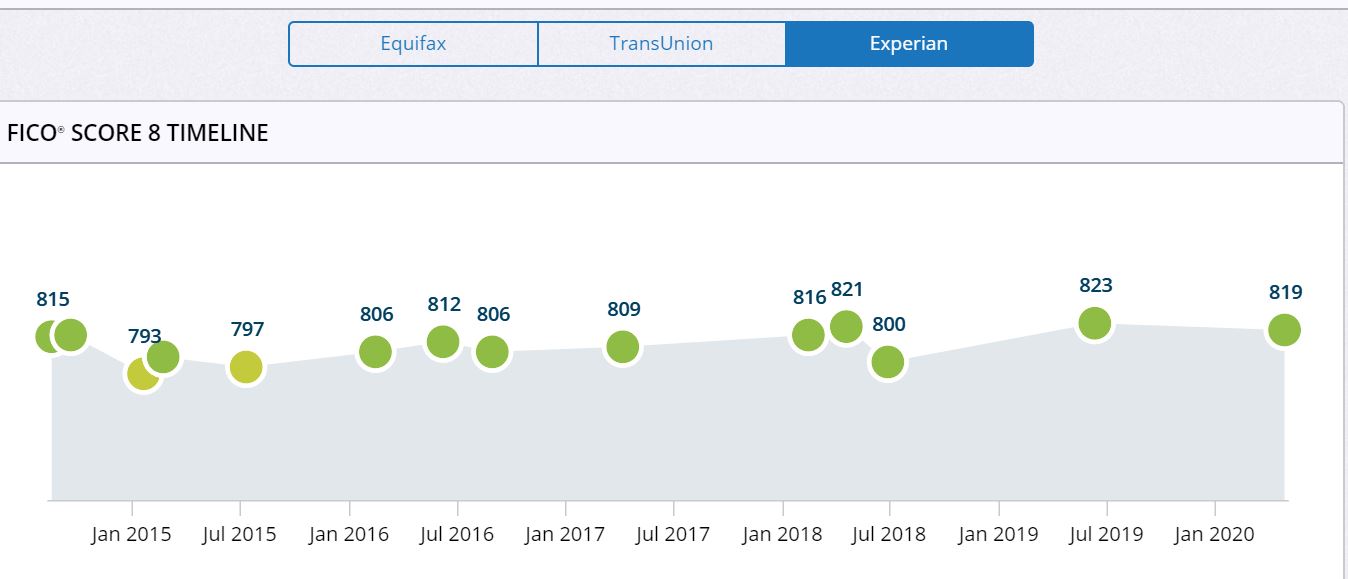This screenshot has width=1348, height=579.
Task: Switch to the Equifax tab
Action: click(413, 44)
